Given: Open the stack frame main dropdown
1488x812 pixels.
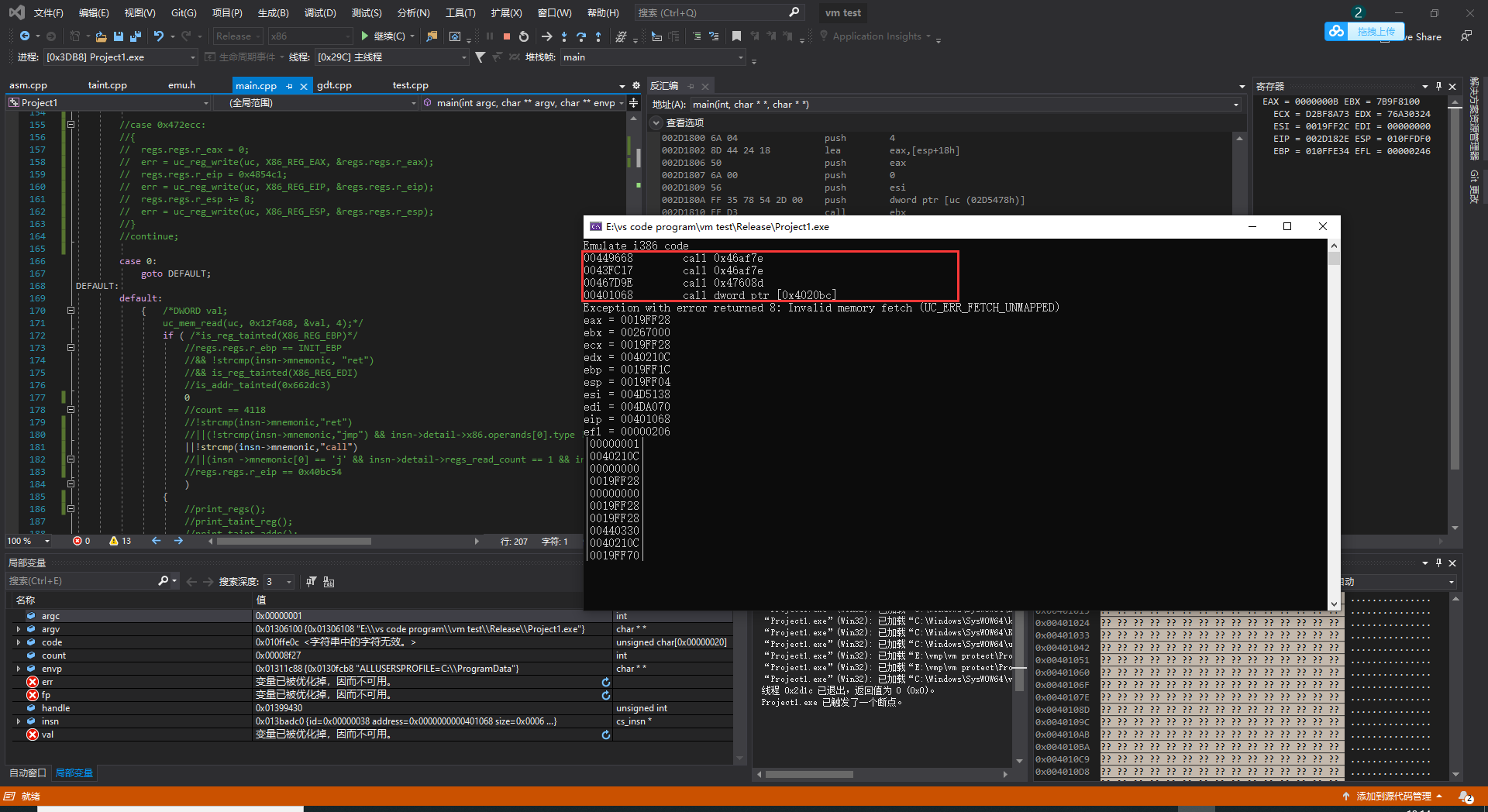Looking at the screenshot, I should click(740, 57).
